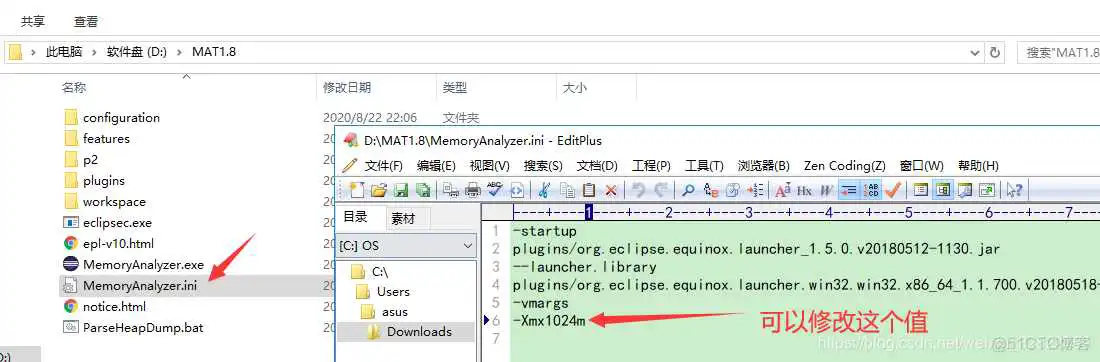Image resolution: width=1100 pixels, height=362 pixels.
Task: Click the context Help cursor icon
Action: tap(1014, 189)
